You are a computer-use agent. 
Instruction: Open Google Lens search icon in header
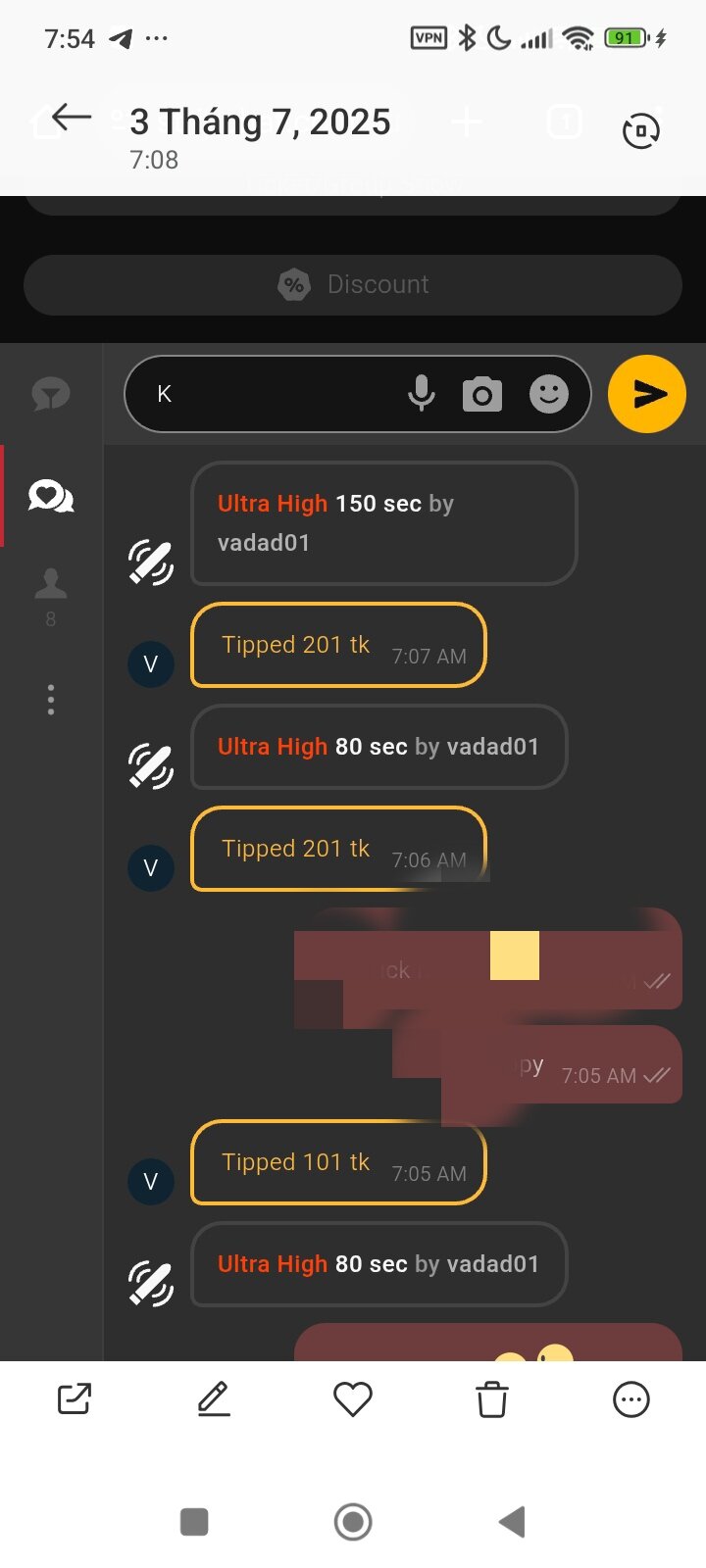(641, 129)
